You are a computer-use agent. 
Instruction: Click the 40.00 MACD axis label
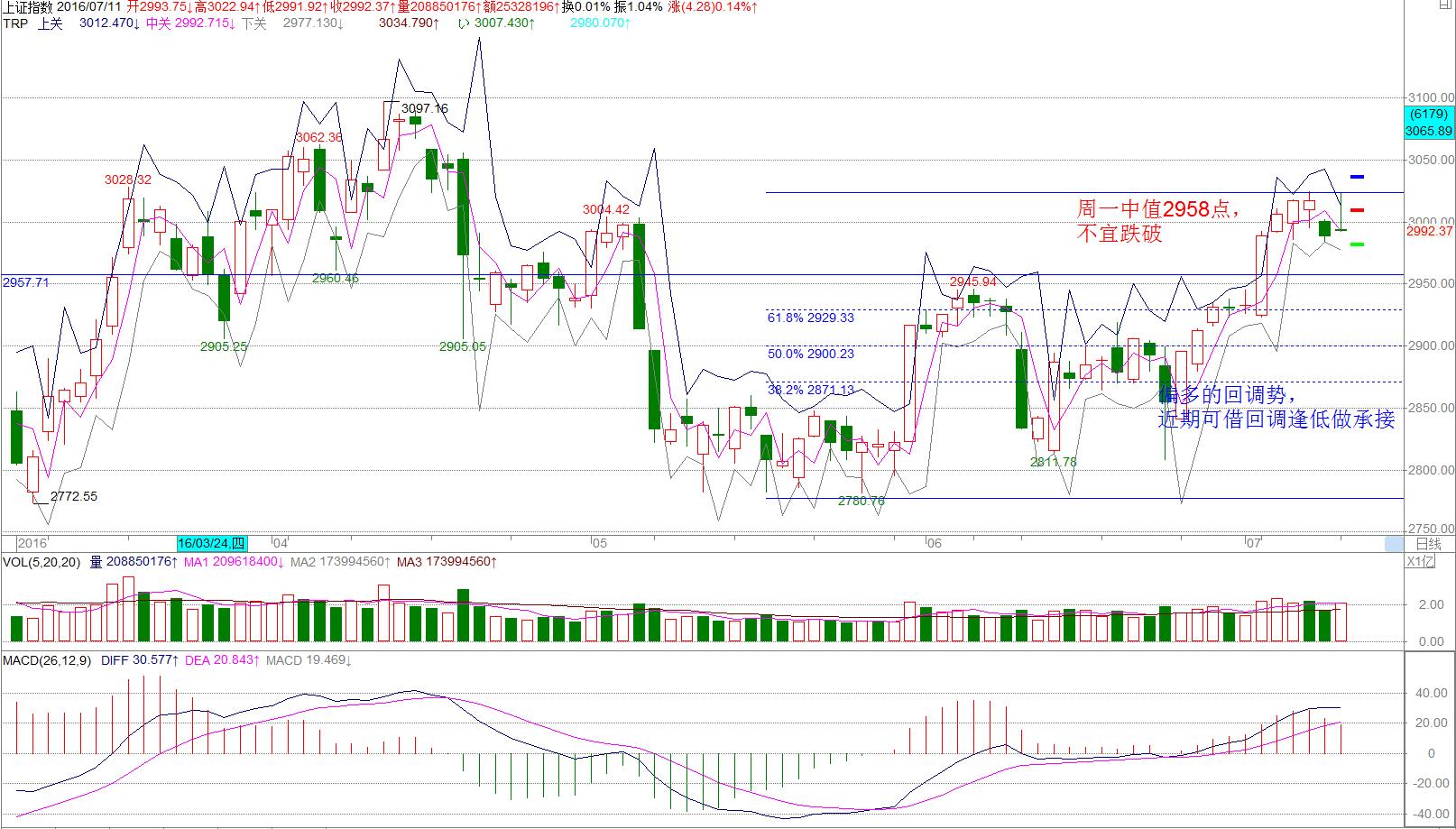pyautogui.click(x=1433, y=694)
